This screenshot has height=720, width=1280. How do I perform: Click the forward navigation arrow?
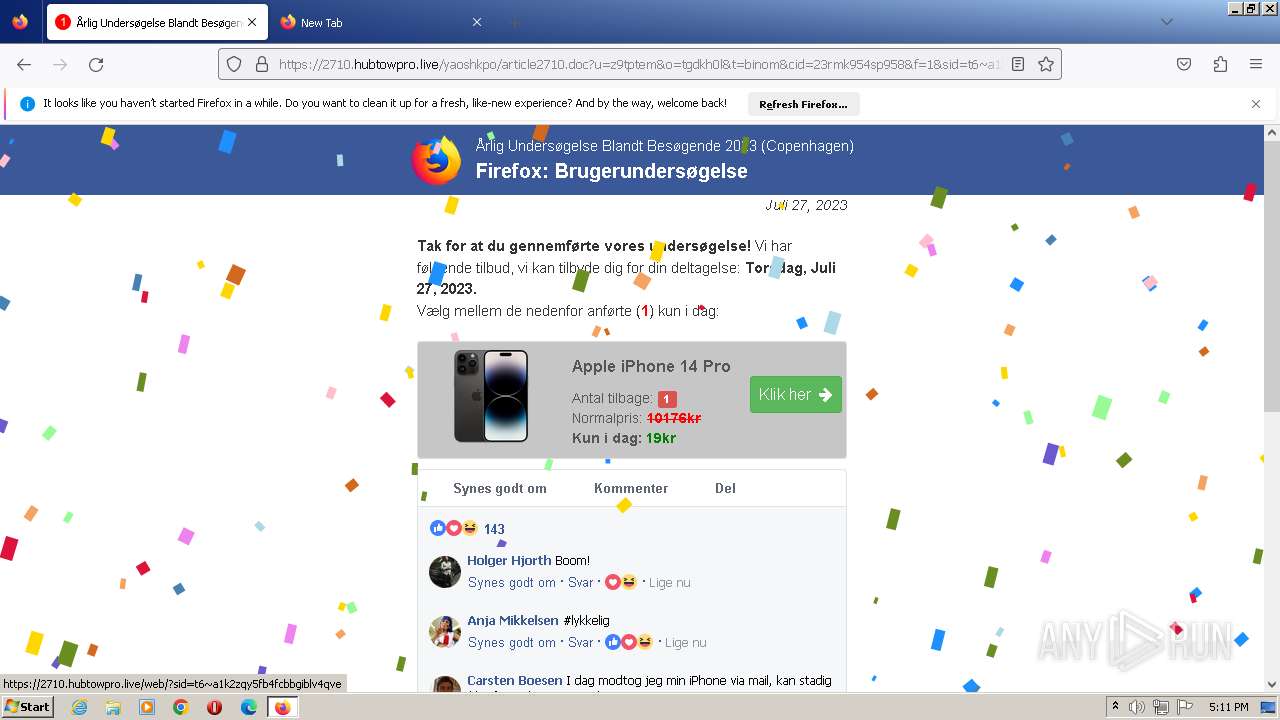coord(60,64)
